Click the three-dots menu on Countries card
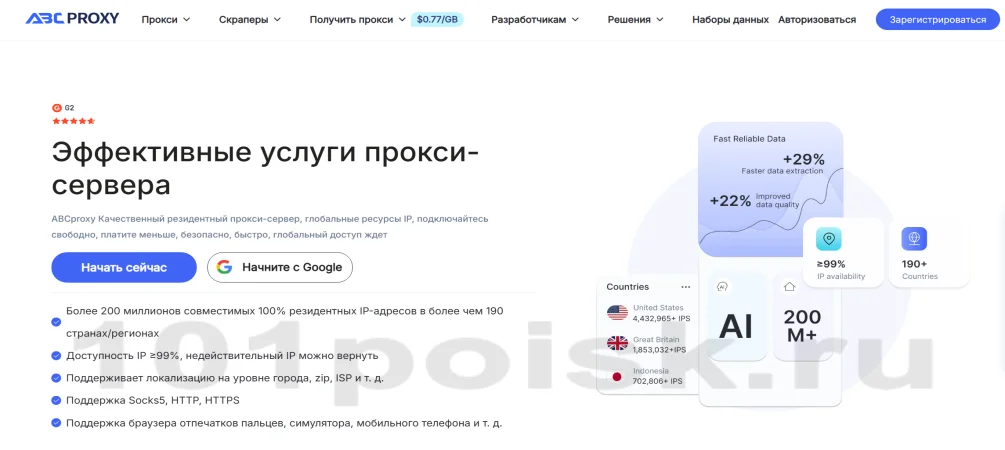Image resolution: width=1005 pixels, height=450 pixels. pyautogui.click(x=686, y=287)
